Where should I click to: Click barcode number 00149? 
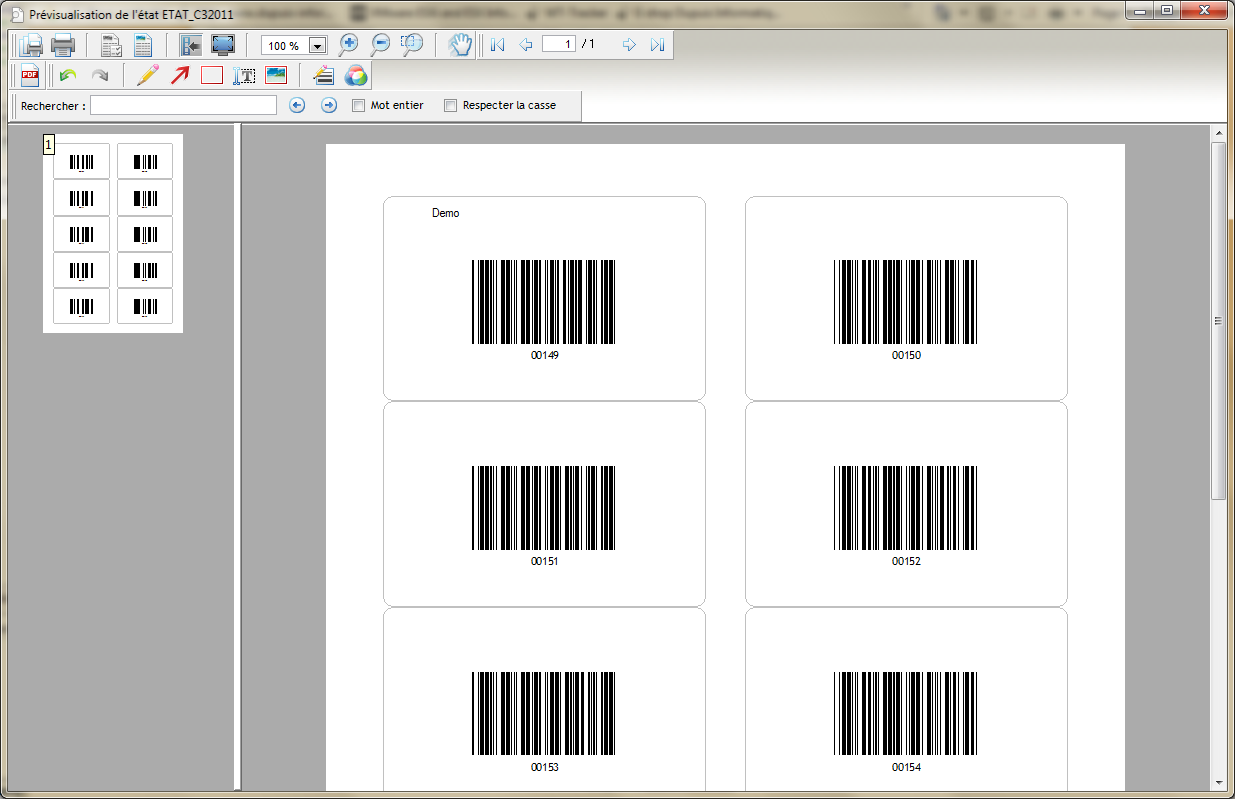pos(545,356)
